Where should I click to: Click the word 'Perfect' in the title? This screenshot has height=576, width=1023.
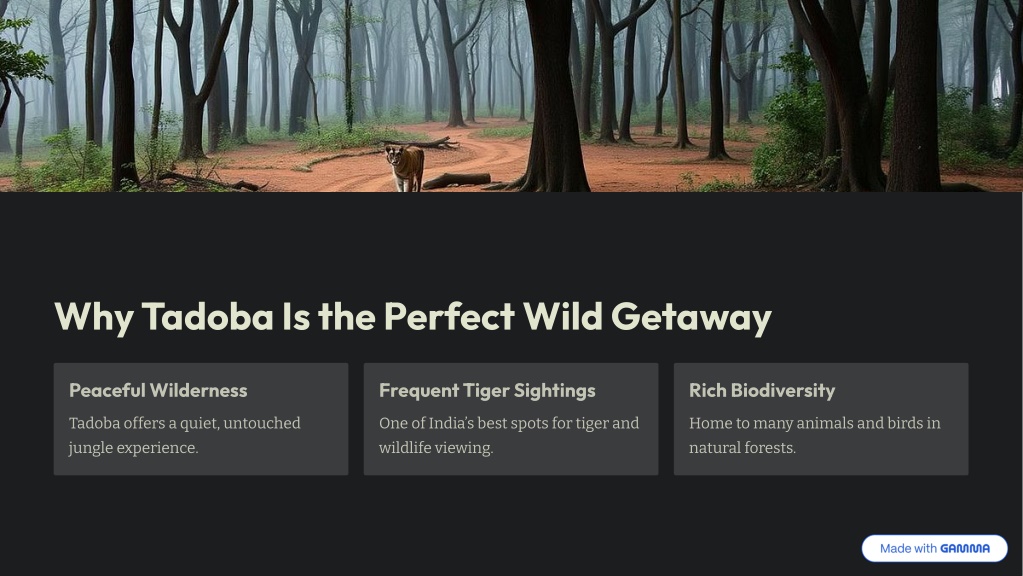pos(450,317)
